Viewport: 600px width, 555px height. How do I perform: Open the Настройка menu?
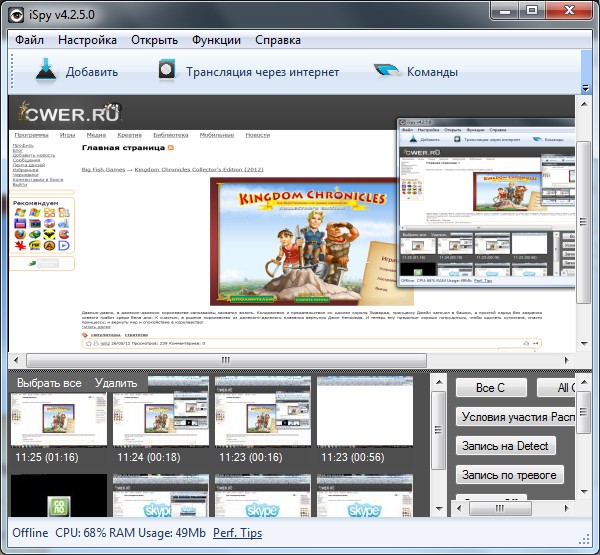click(87, 40)
